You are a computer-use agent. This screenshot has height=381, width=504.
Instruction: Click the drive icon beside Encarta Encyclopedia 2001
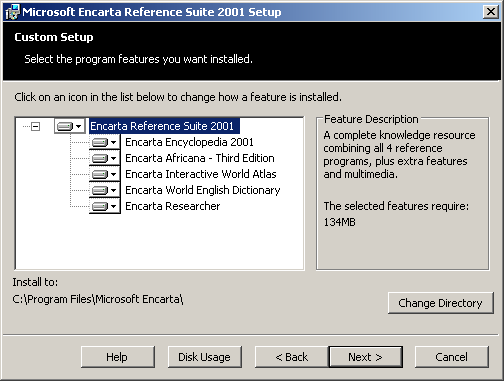click(x=100, y=142)
